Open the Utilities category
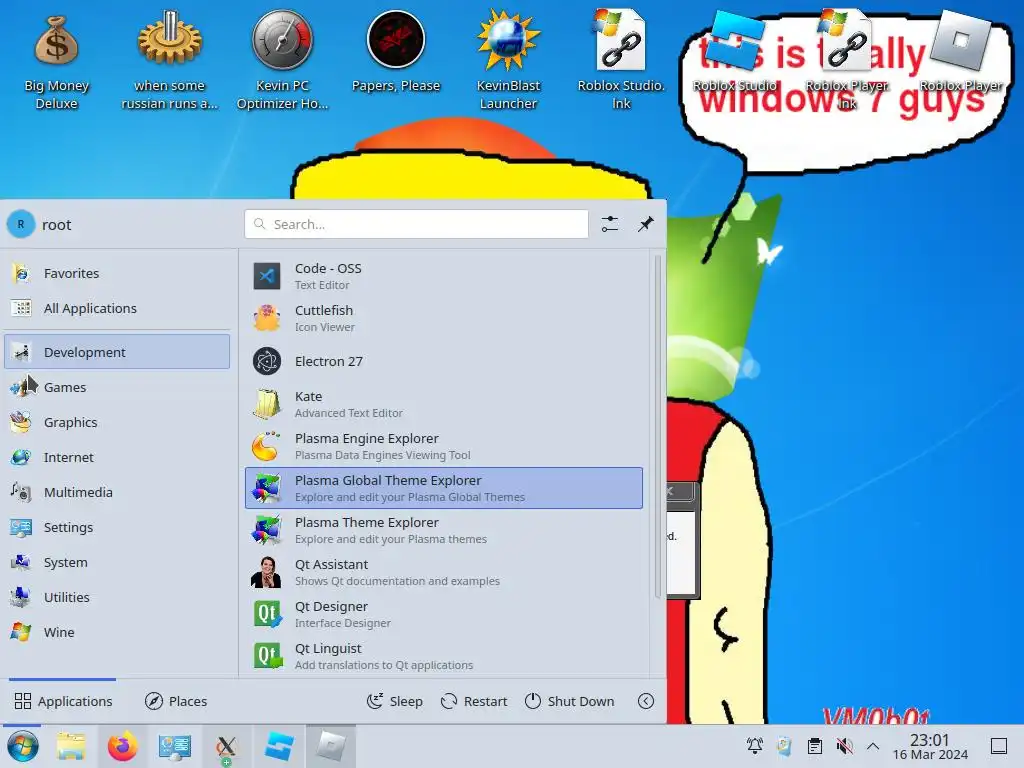 pyautogui.click(x=118, y=598)
